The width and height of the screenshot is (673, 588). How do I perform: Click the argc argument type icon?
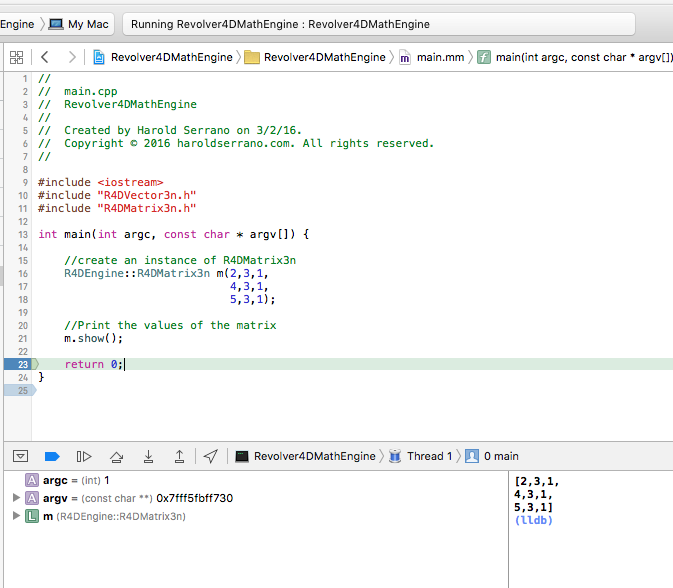tap(32, 480)
